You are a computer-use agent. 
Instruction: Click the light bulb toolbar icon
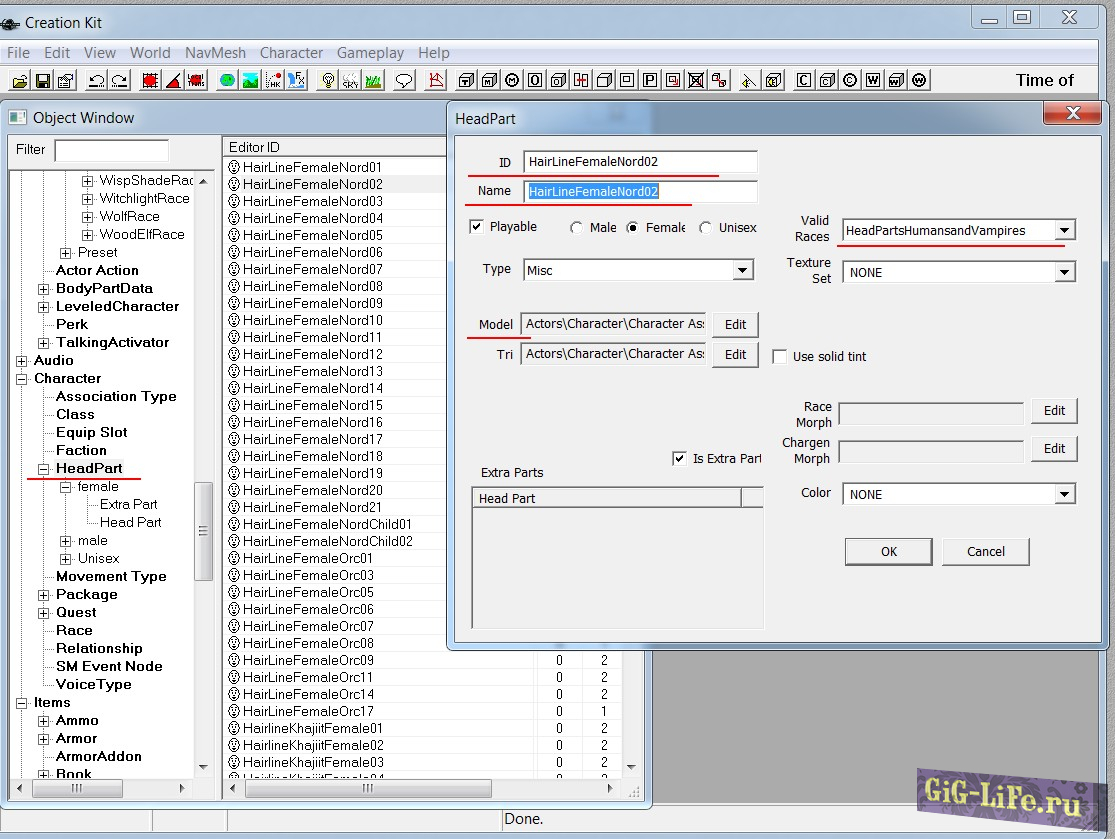[326, 81]
